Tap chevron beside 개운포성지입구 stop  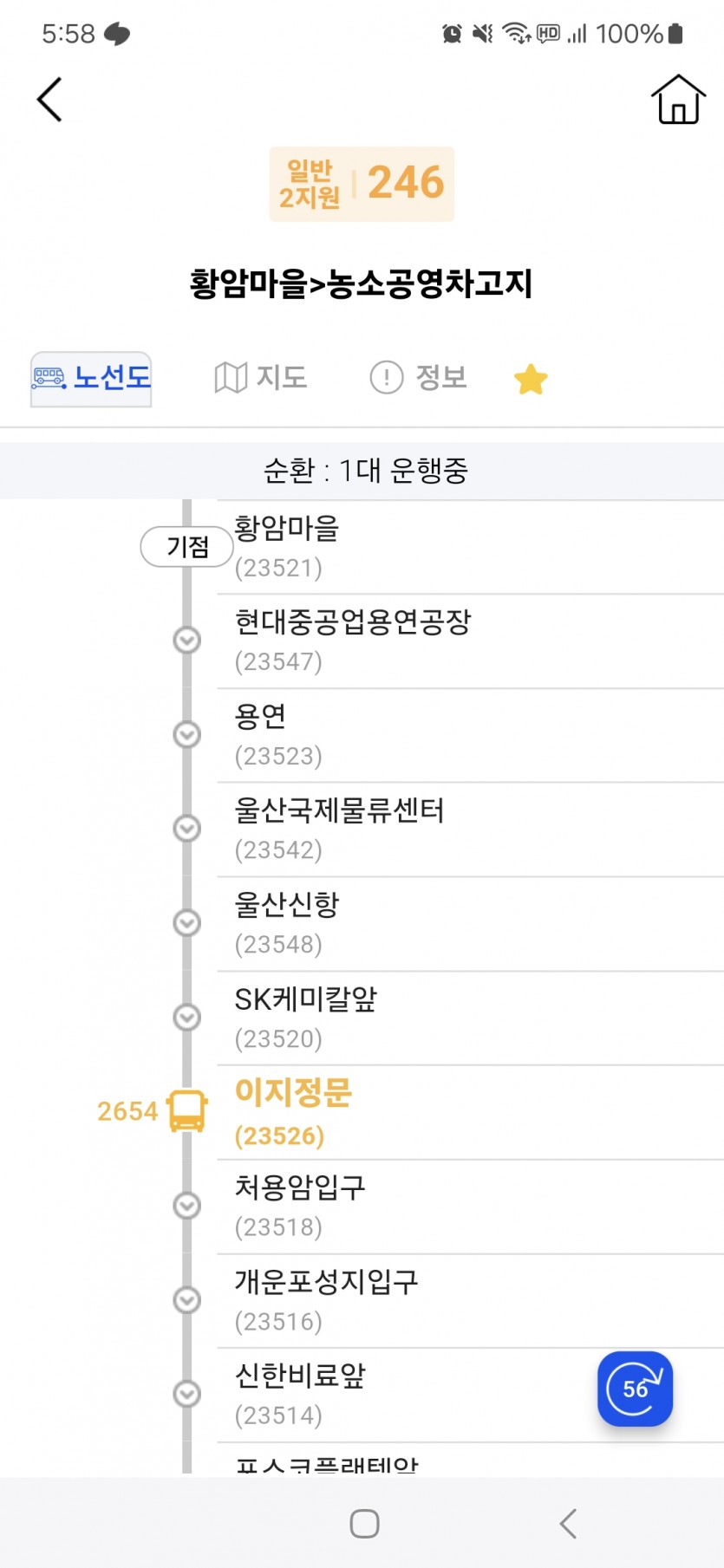pyautogui.click(x=187, y=1300)
